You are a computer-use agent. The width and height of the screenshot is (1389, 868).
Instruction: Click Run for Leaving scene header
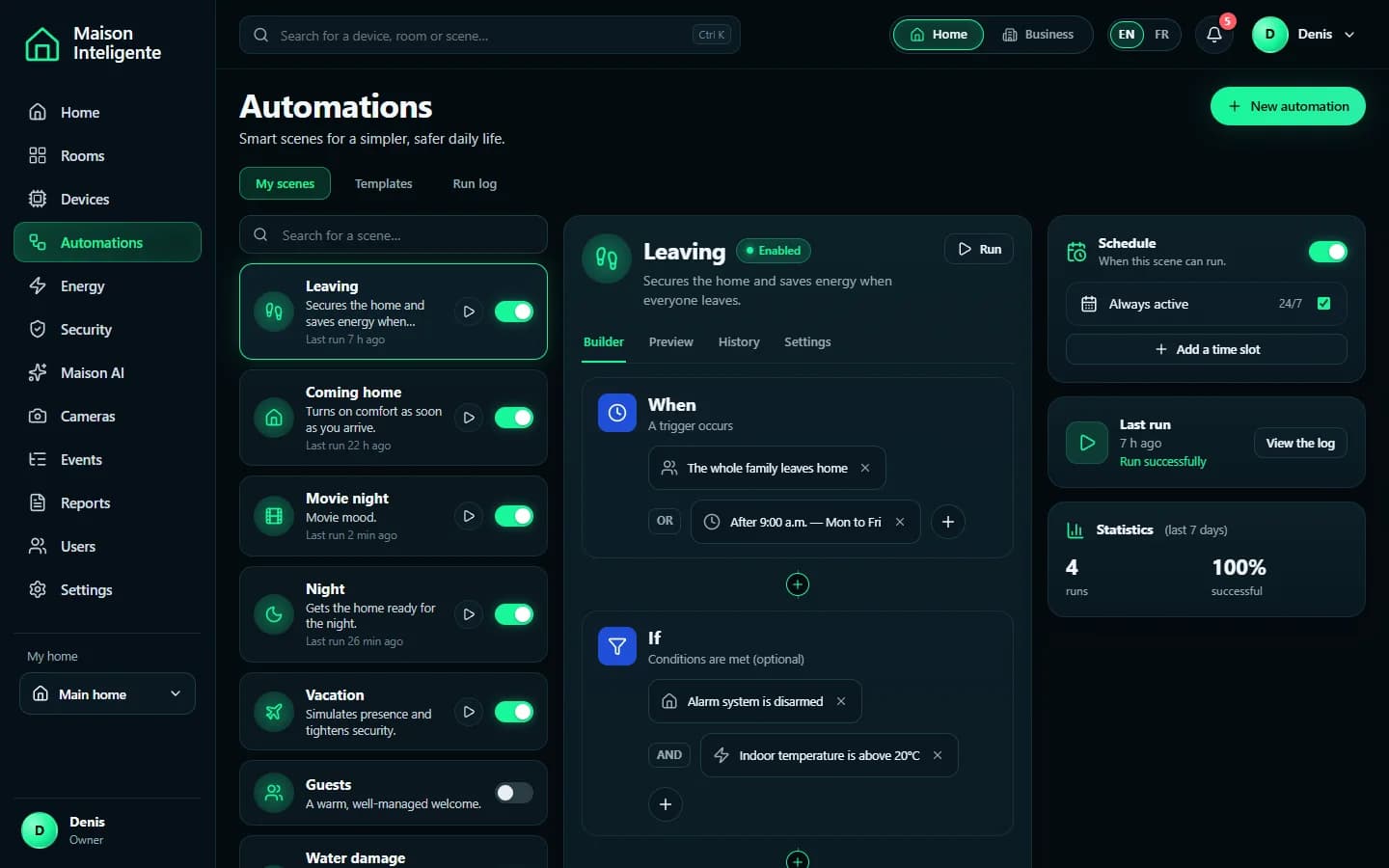pos(979,249)
